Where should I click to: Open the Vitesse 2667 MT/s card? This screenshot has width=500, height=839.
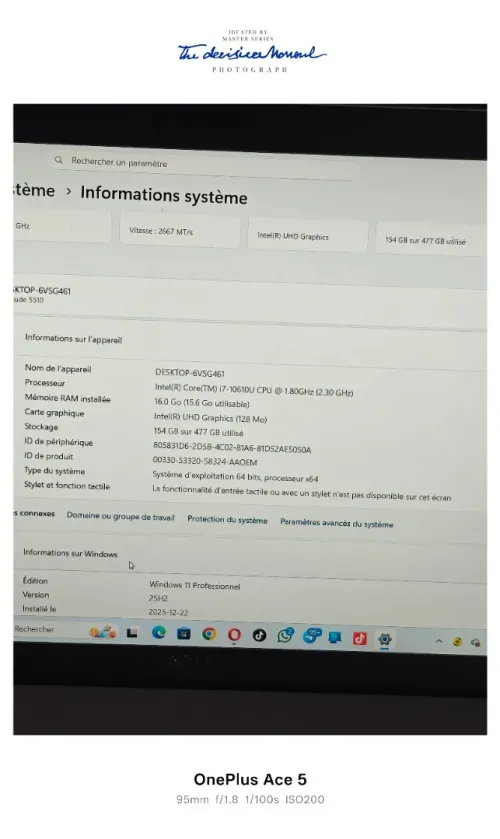pyautogui.click(x=180, y=231)
